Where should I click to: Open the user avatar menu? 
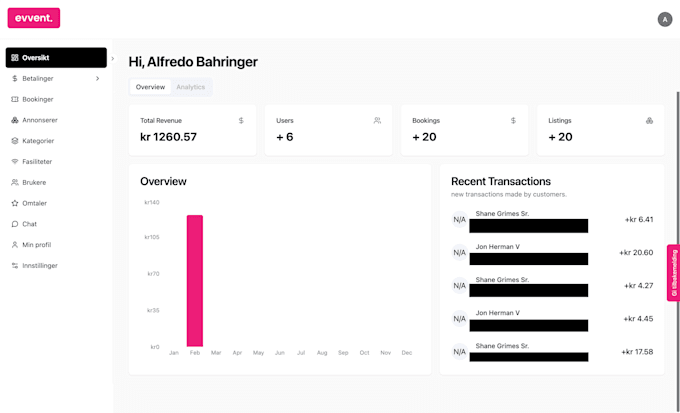(665, 19)
